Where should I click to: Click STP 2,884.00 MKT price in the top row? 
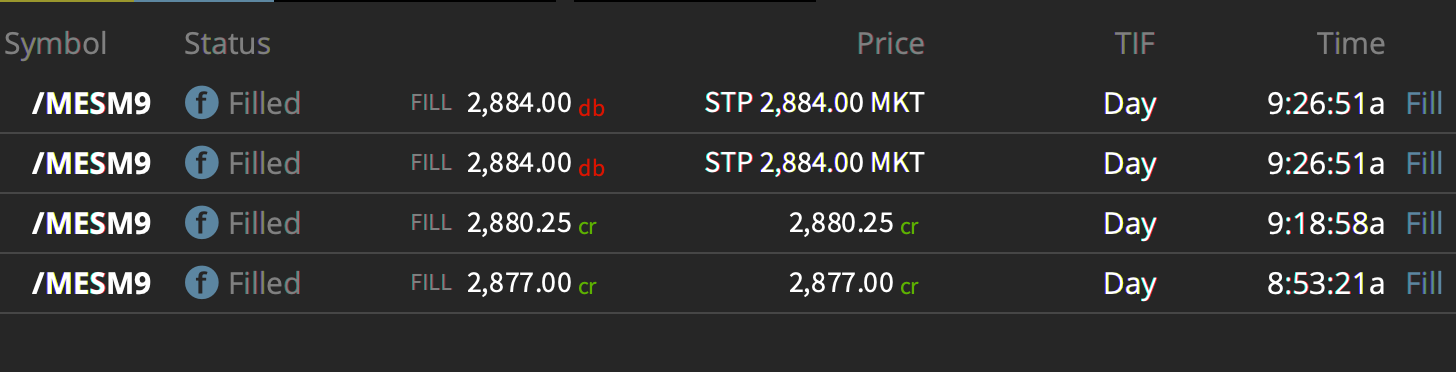tap(814, 103)
